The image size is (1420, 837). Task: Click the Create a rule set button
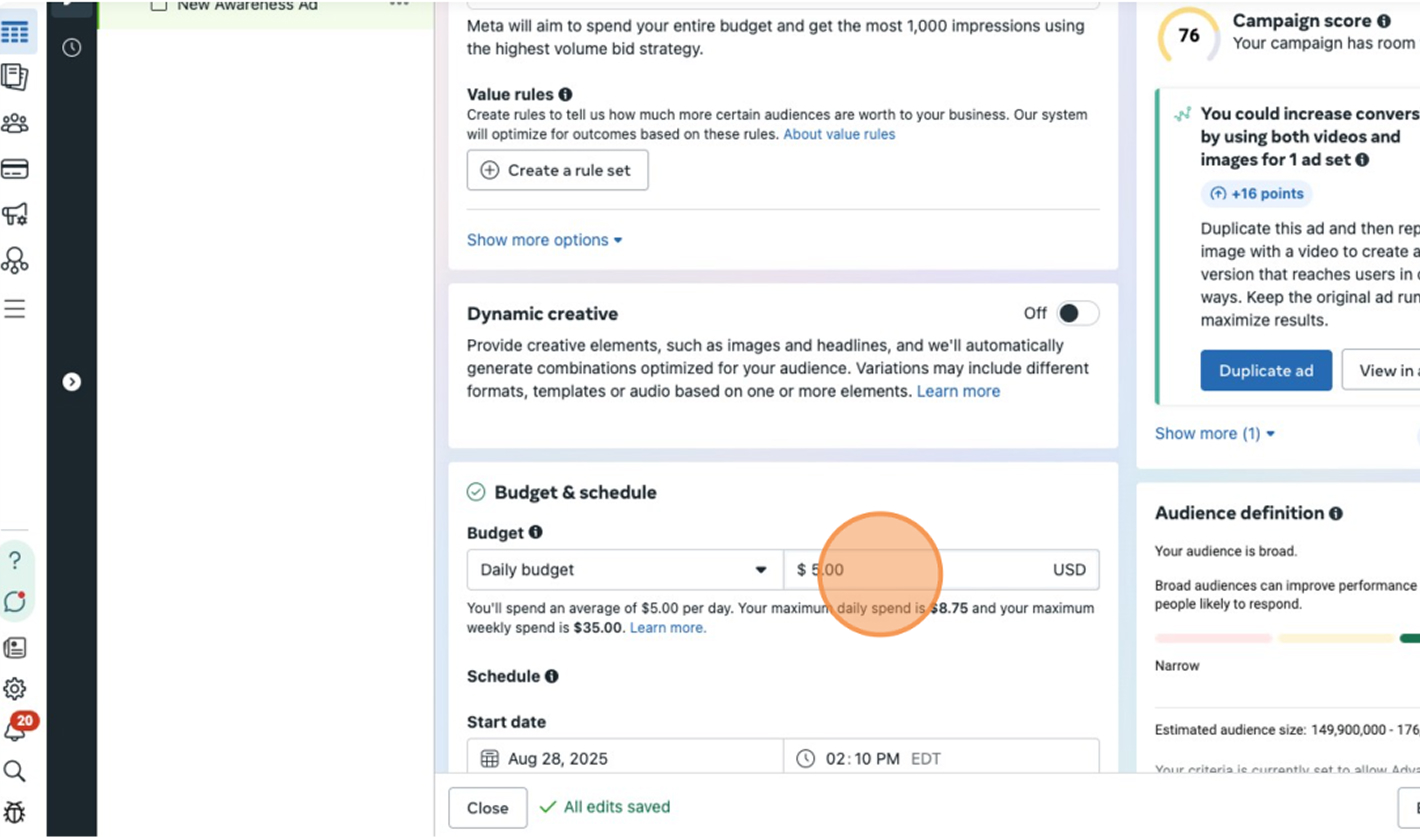(x=557, y=170)
